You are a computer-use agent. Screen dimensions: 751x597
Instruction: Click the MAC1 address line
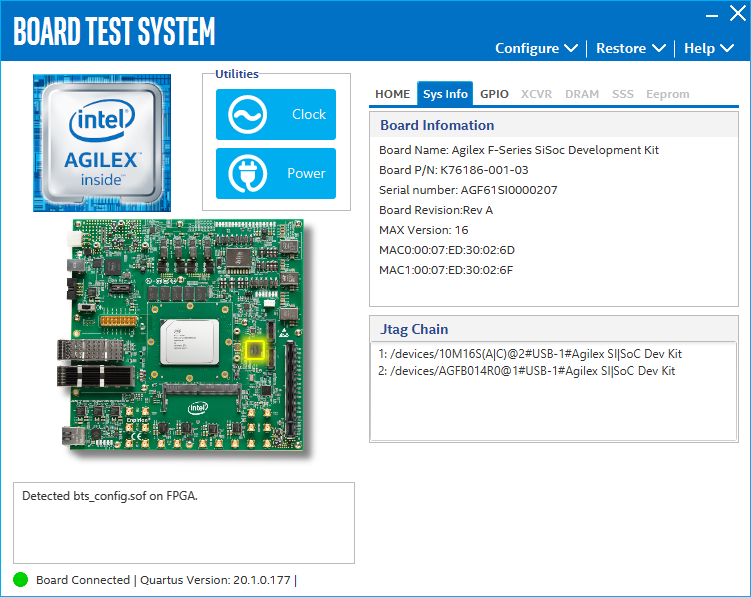[x=446, y=270]
